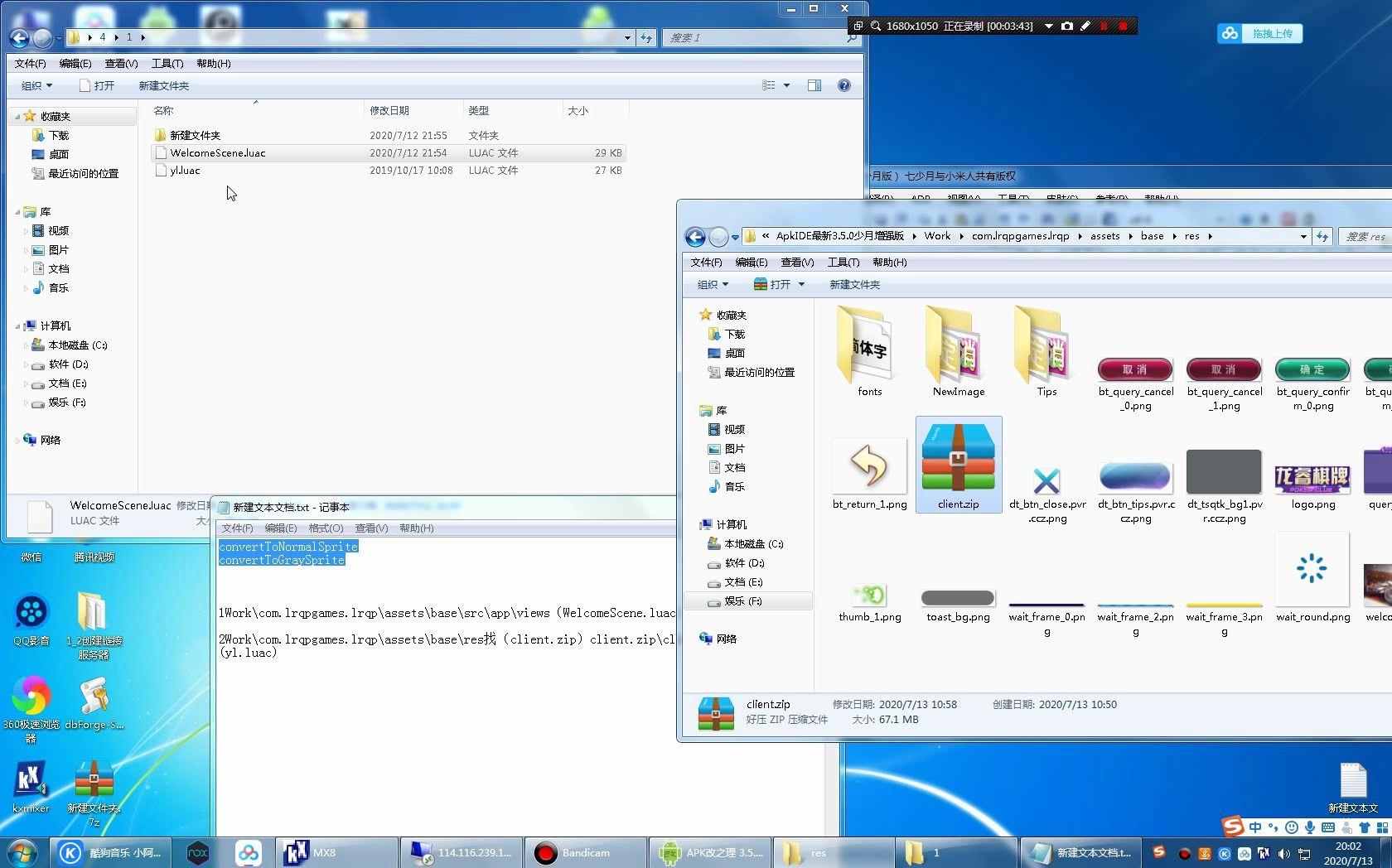This screenshot has height=868, width=1392.
Task: Select dt_btn_close.pvr.ccz.png file
Action: coord(1047,494)
